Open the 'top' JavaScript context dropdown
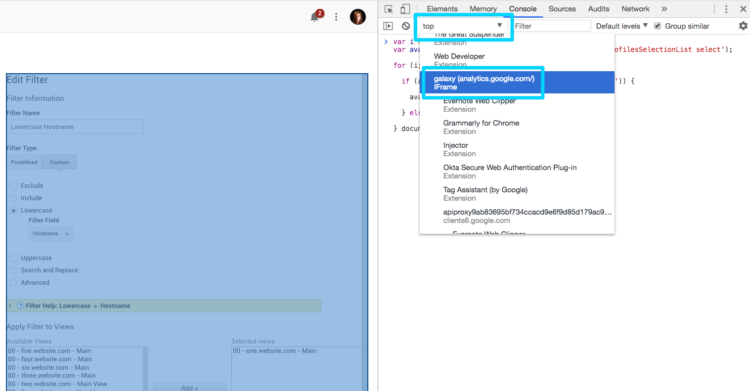750x391 pixels. 463,26
